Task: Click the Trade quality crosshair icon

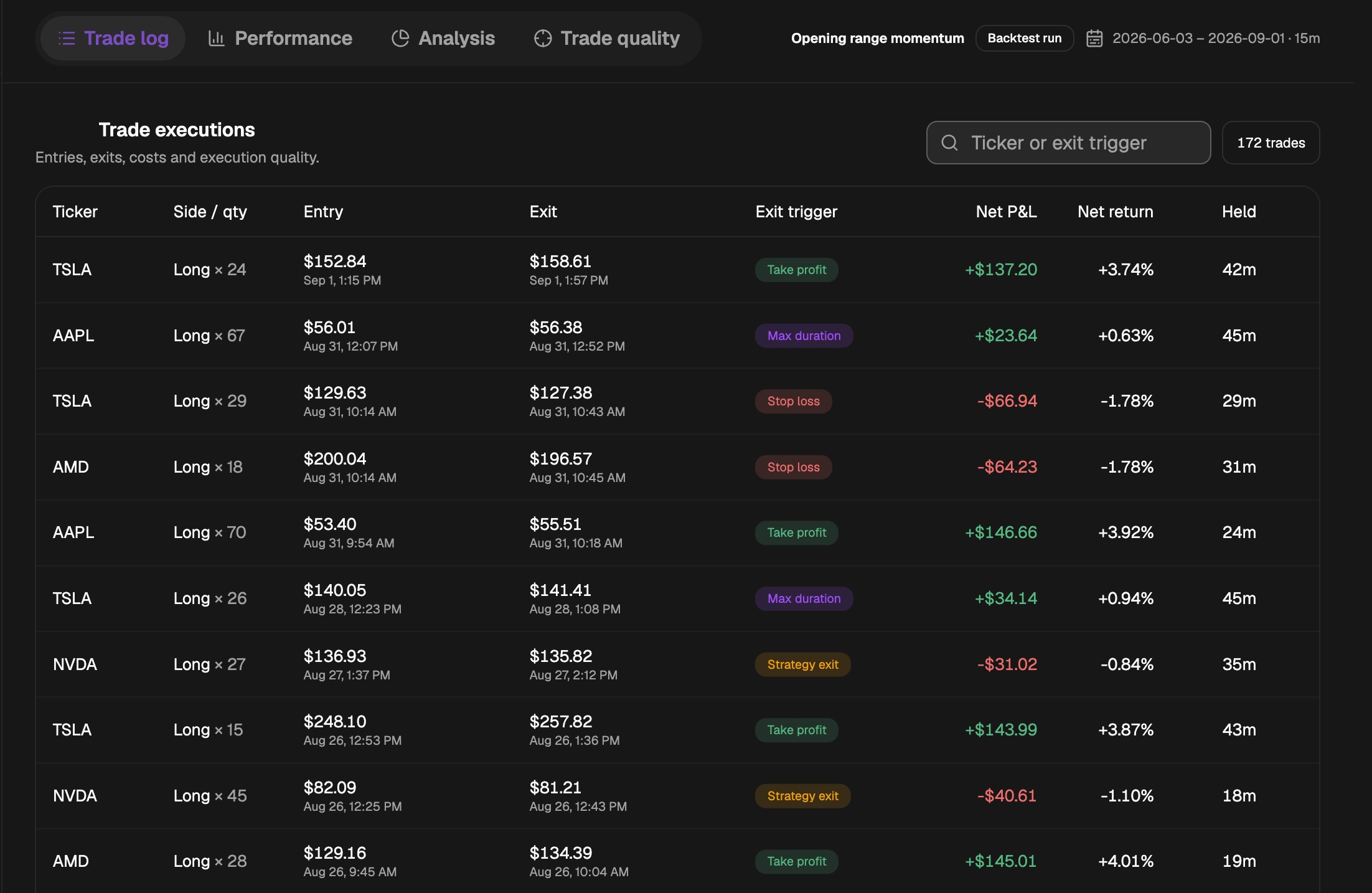Action: (543, 39)
